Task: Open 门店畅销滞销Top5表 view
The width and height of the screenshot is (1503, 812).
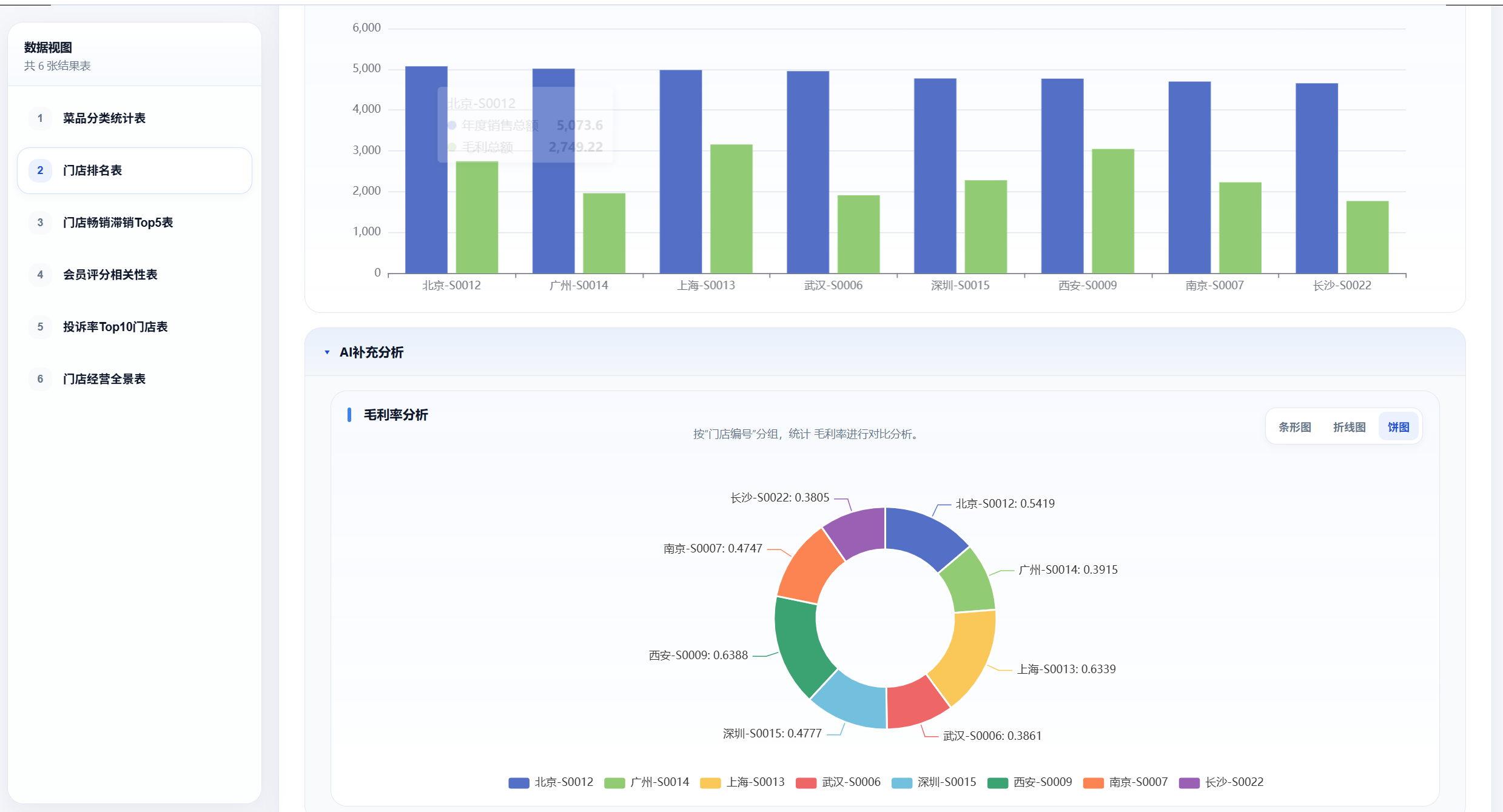Action: pyautogui.click(x=135, y=223)
